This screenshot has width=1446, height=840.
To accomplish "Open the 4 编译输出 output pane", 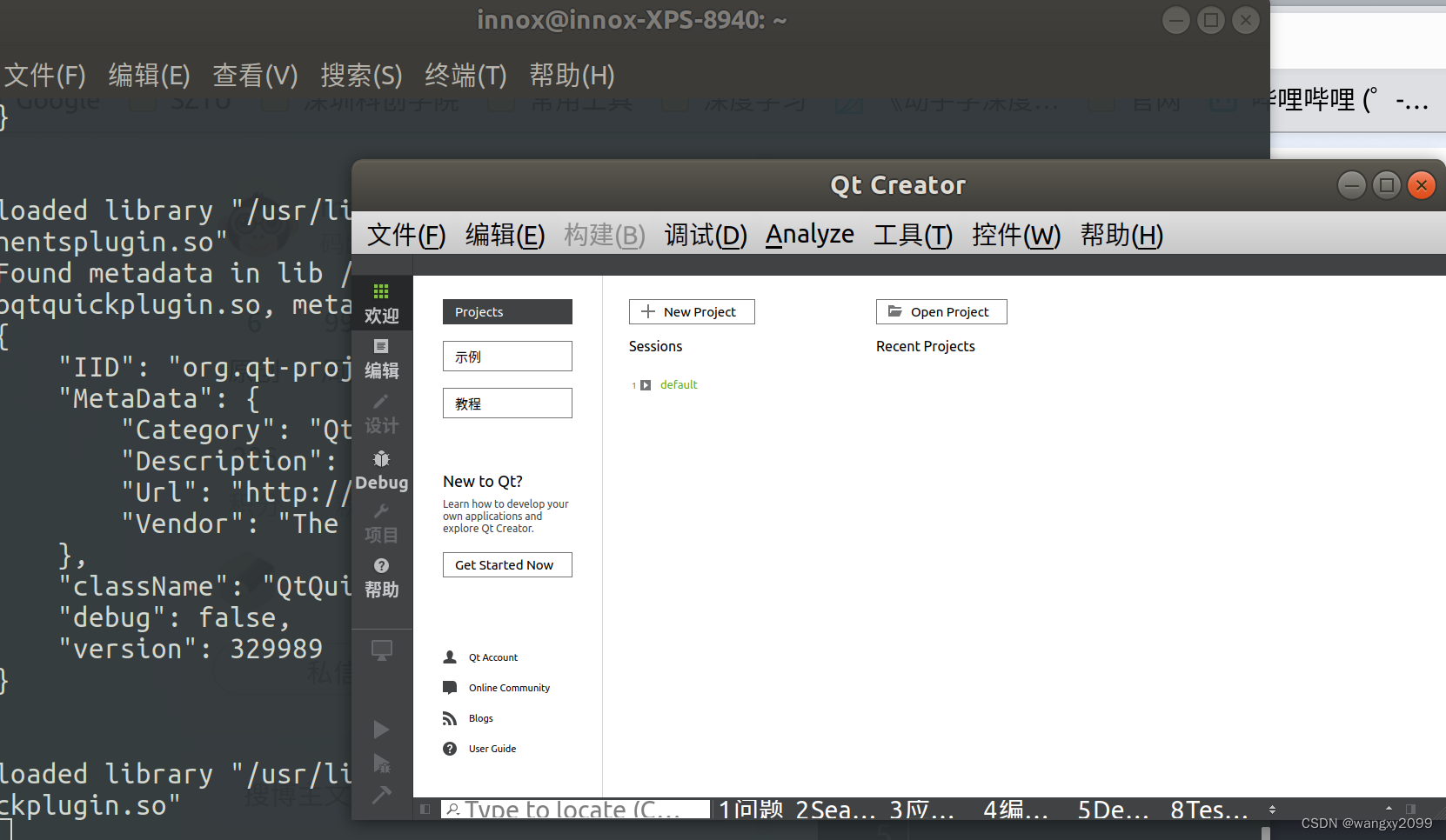I will [1016, 810].
